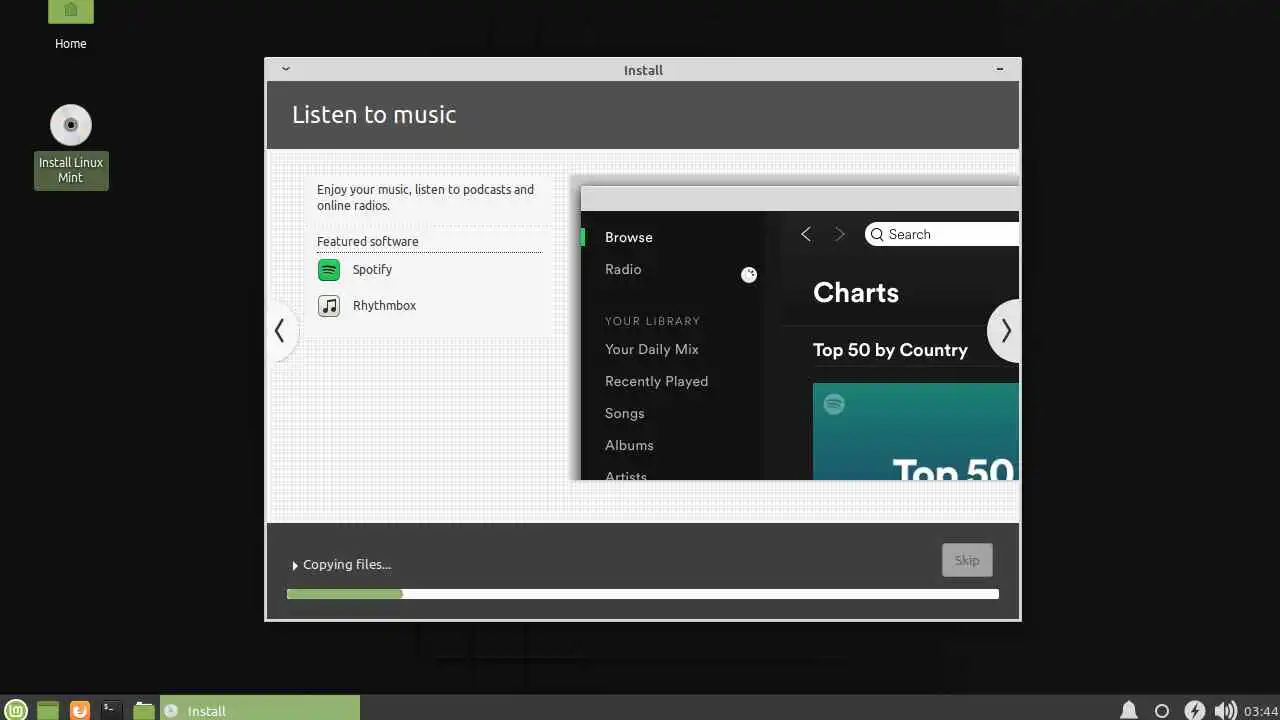
Task: Click the installation progress bar
Action: [643, 594]
